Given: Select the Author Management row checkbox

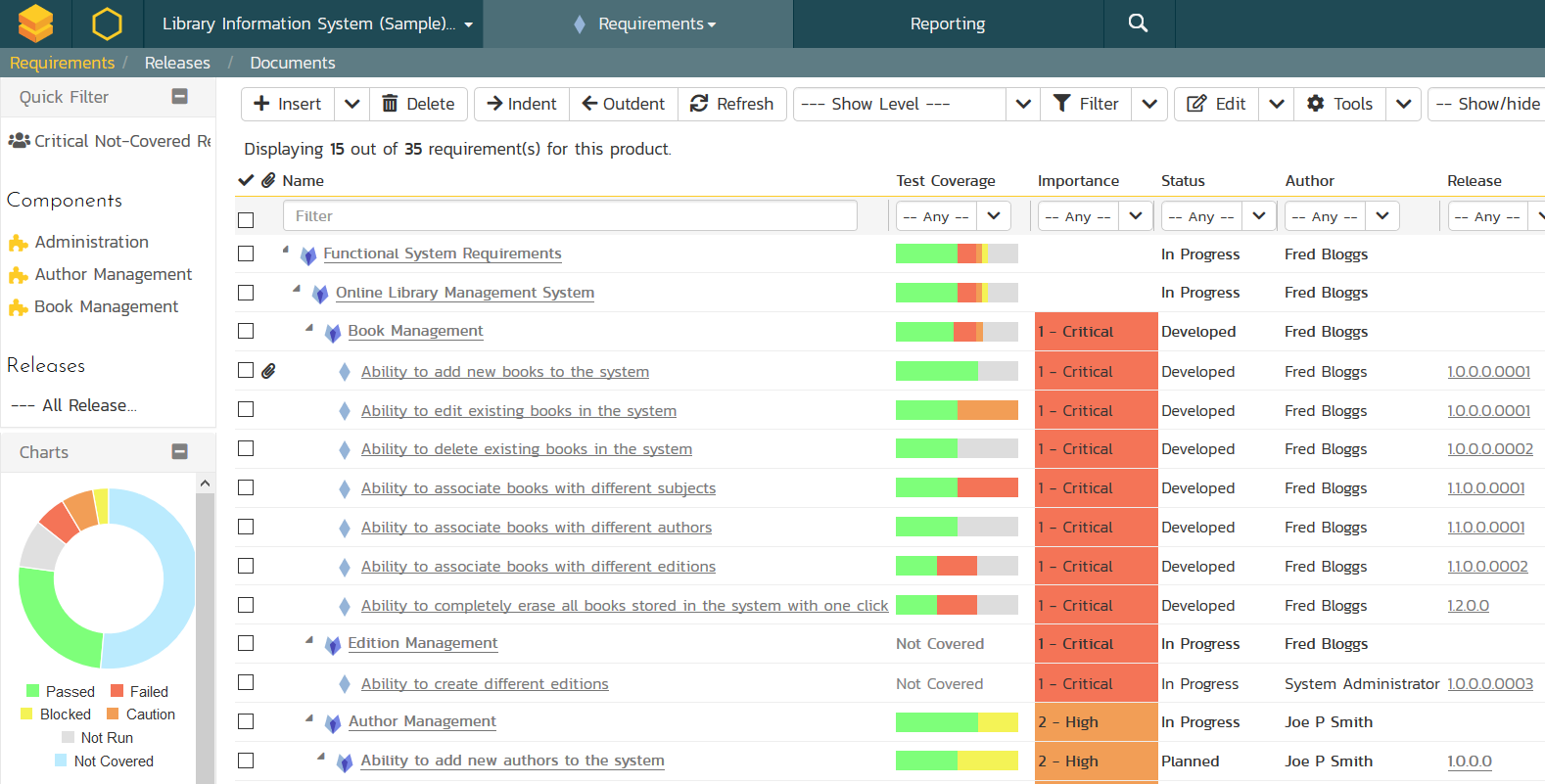Looking at the screenshot, I should 246,721.
